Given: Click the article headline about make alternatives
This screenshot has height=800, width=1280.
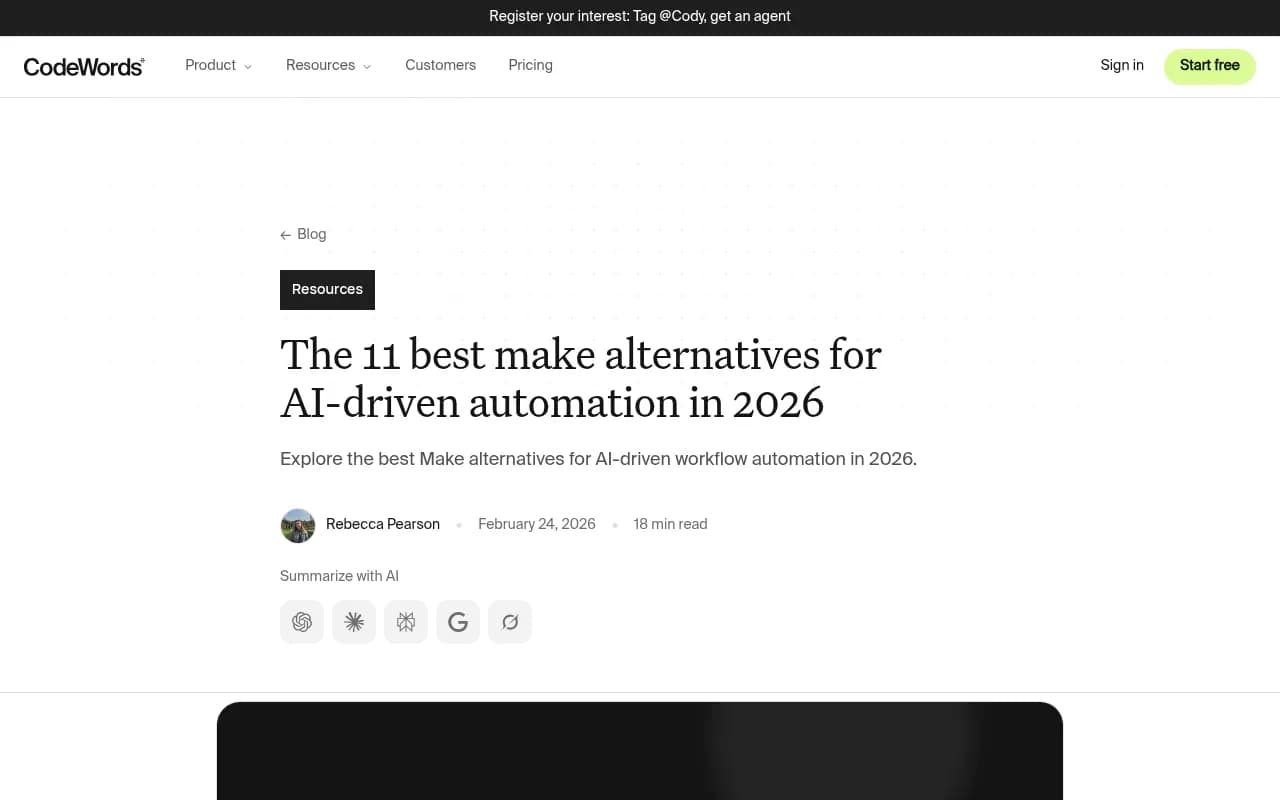Looking at the screenshot, I should coord(580,379).
